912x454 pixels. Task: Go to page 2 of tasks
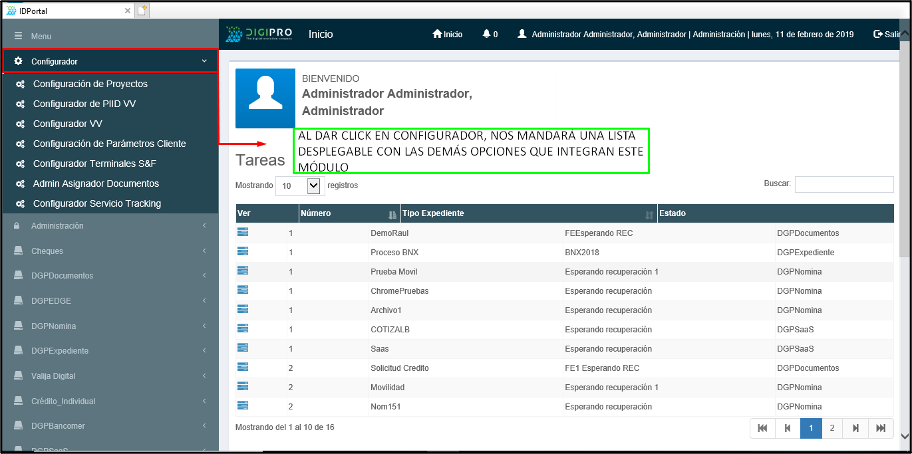point(832,427)
